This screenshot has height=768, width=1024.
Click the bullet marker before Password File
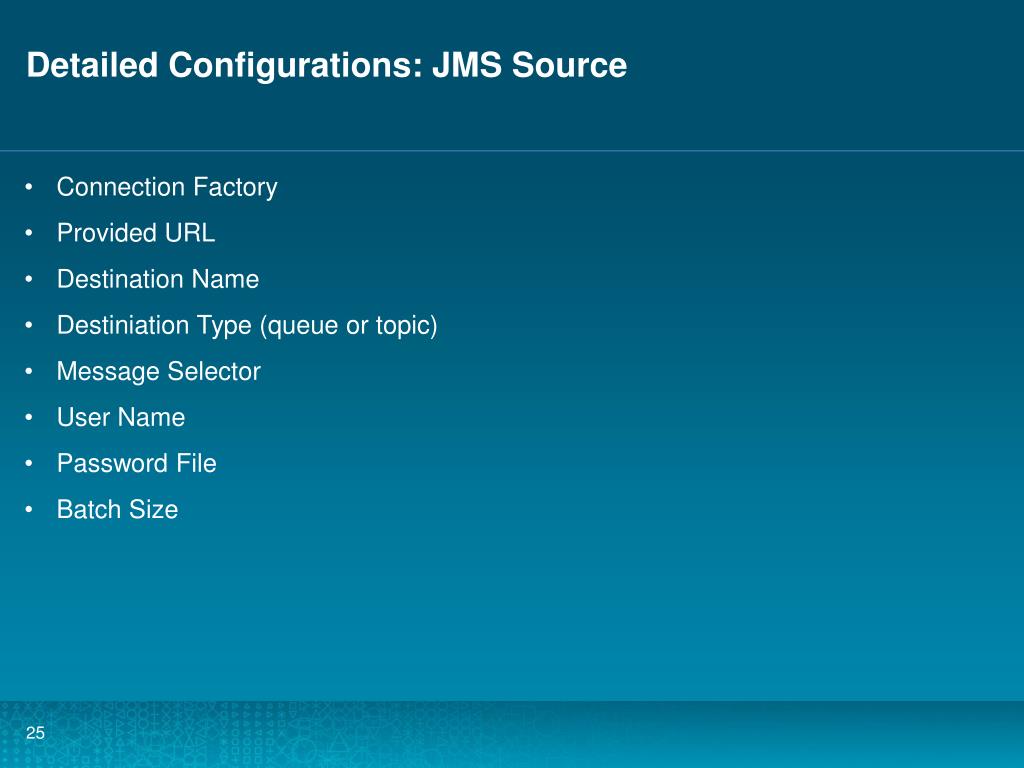[x=33, y=464]
